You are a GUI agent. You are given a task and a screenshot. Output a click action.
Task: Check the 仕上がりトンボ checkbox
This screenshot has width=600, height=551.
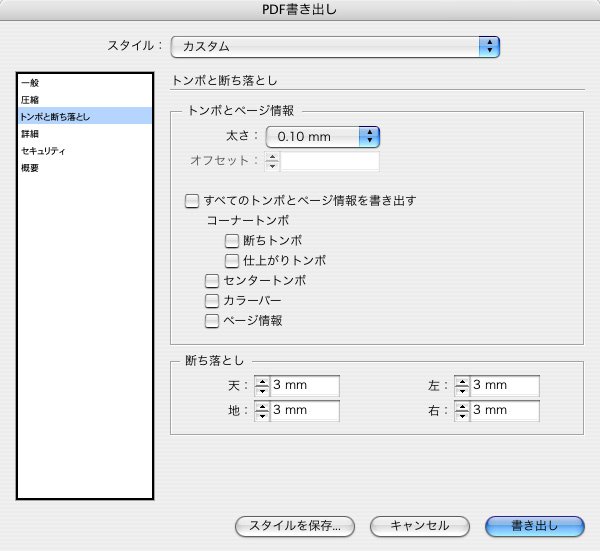click(x=232, y=261)
